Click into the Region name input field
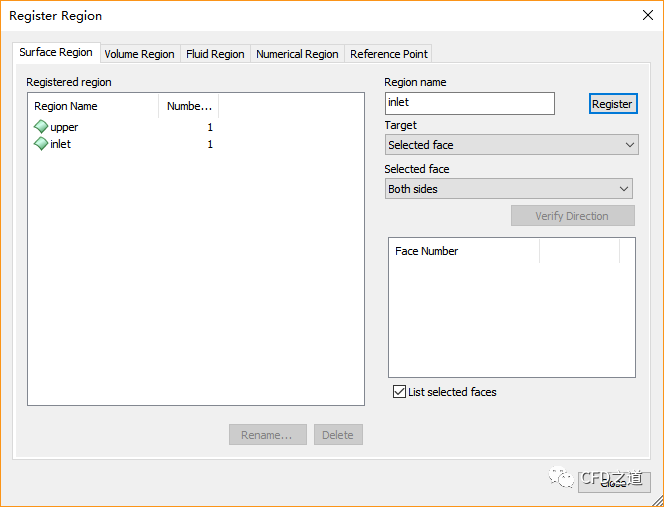This screenshot has height=507, width=664. click(x=470, y=103)
